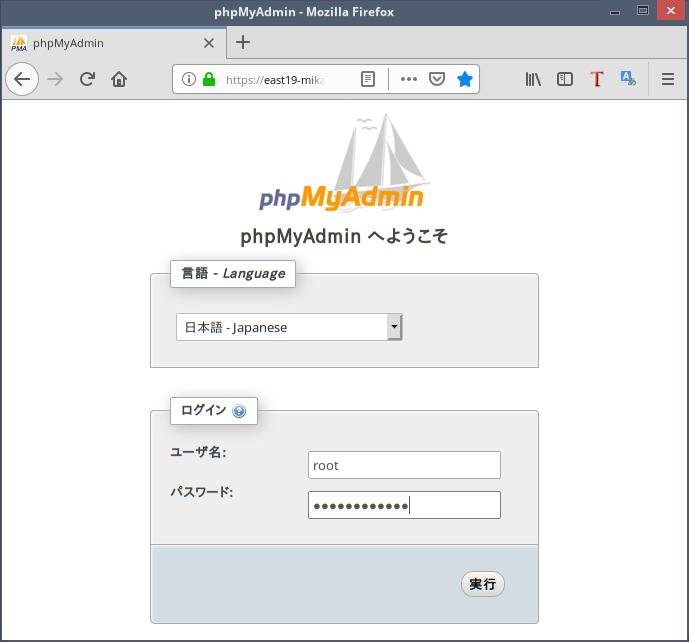Click the ユーザ名 label
Viewport: 689px width, 642px height.
pos(198,452)
